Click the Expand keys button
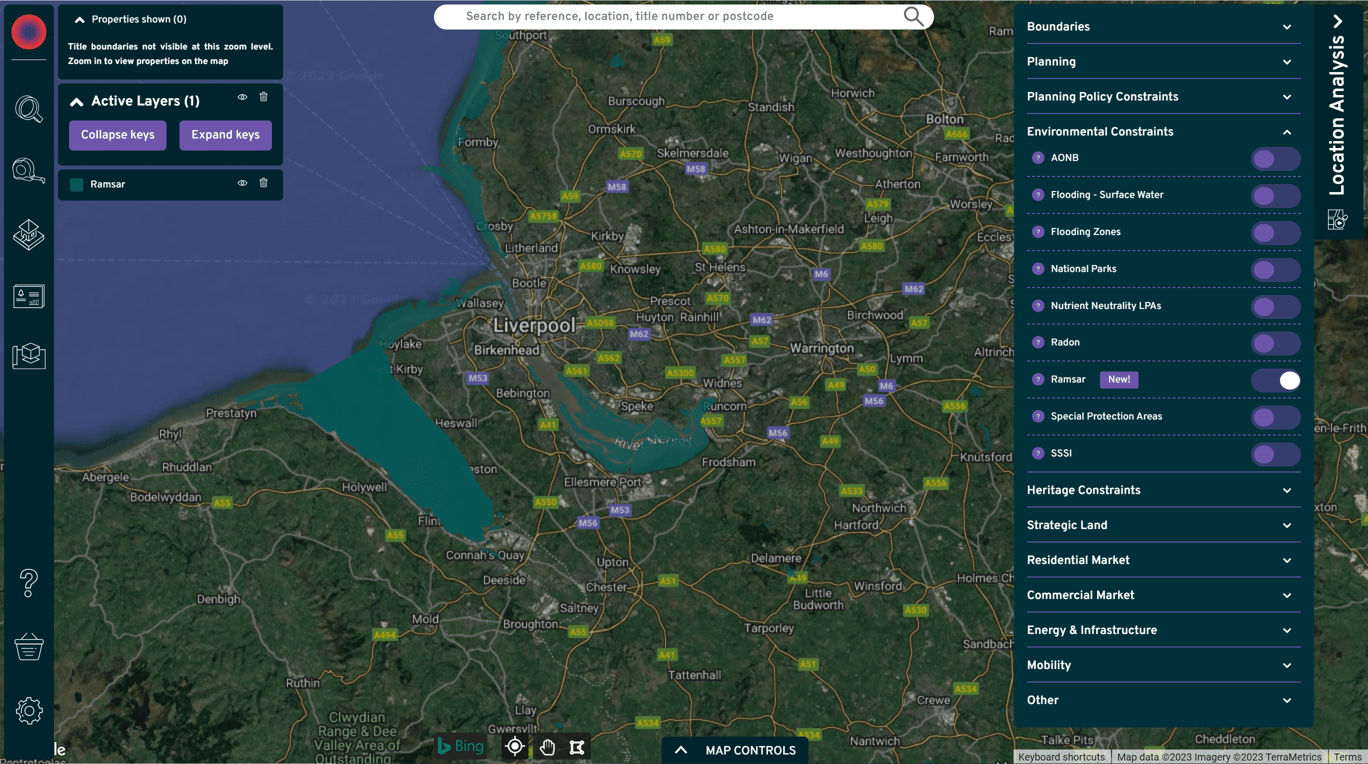The image size is (1368, 764). (225, 135)
